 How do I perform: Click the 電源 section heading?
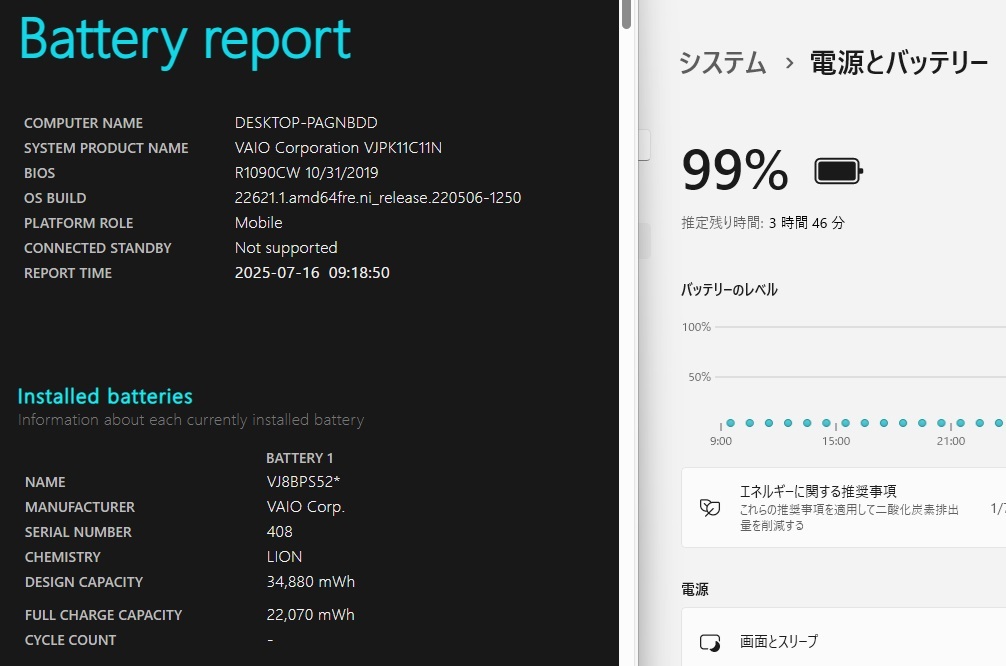pos(695,589)
